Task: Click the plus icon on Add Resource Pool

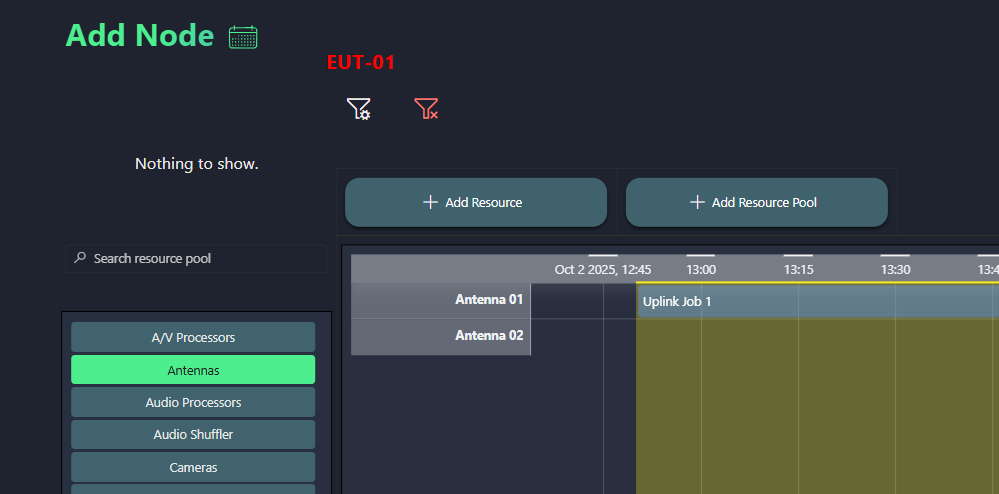Action: click(x=698, y=202)
